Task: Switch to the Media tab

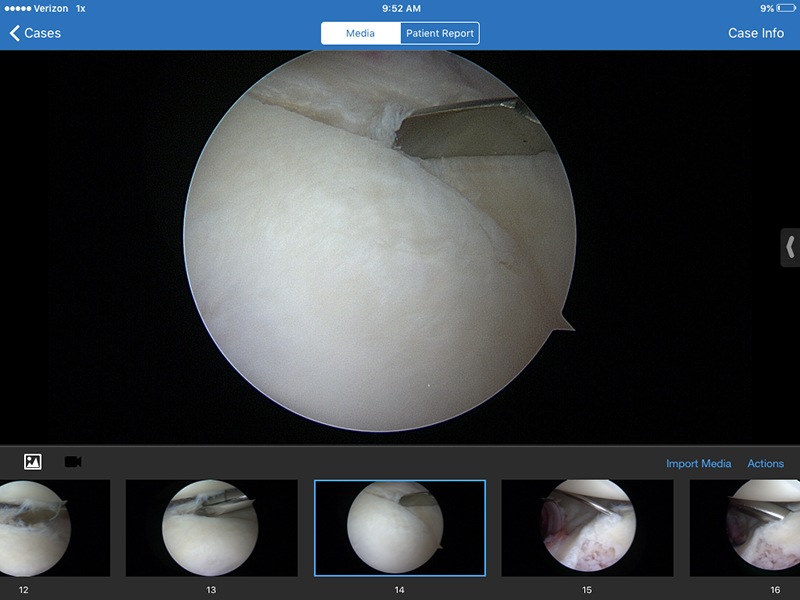Action: click(361, 33)
